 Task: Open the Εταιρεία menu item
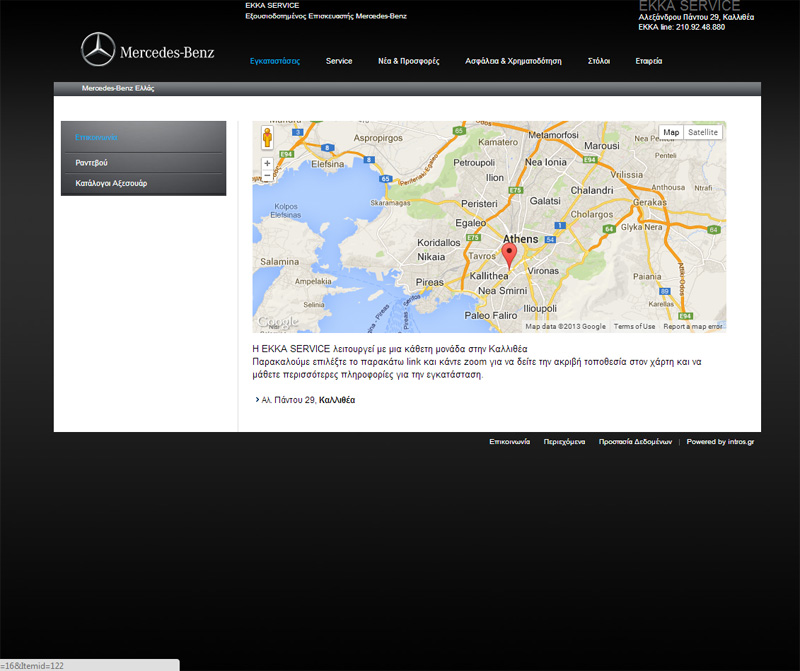click(649, 61)
